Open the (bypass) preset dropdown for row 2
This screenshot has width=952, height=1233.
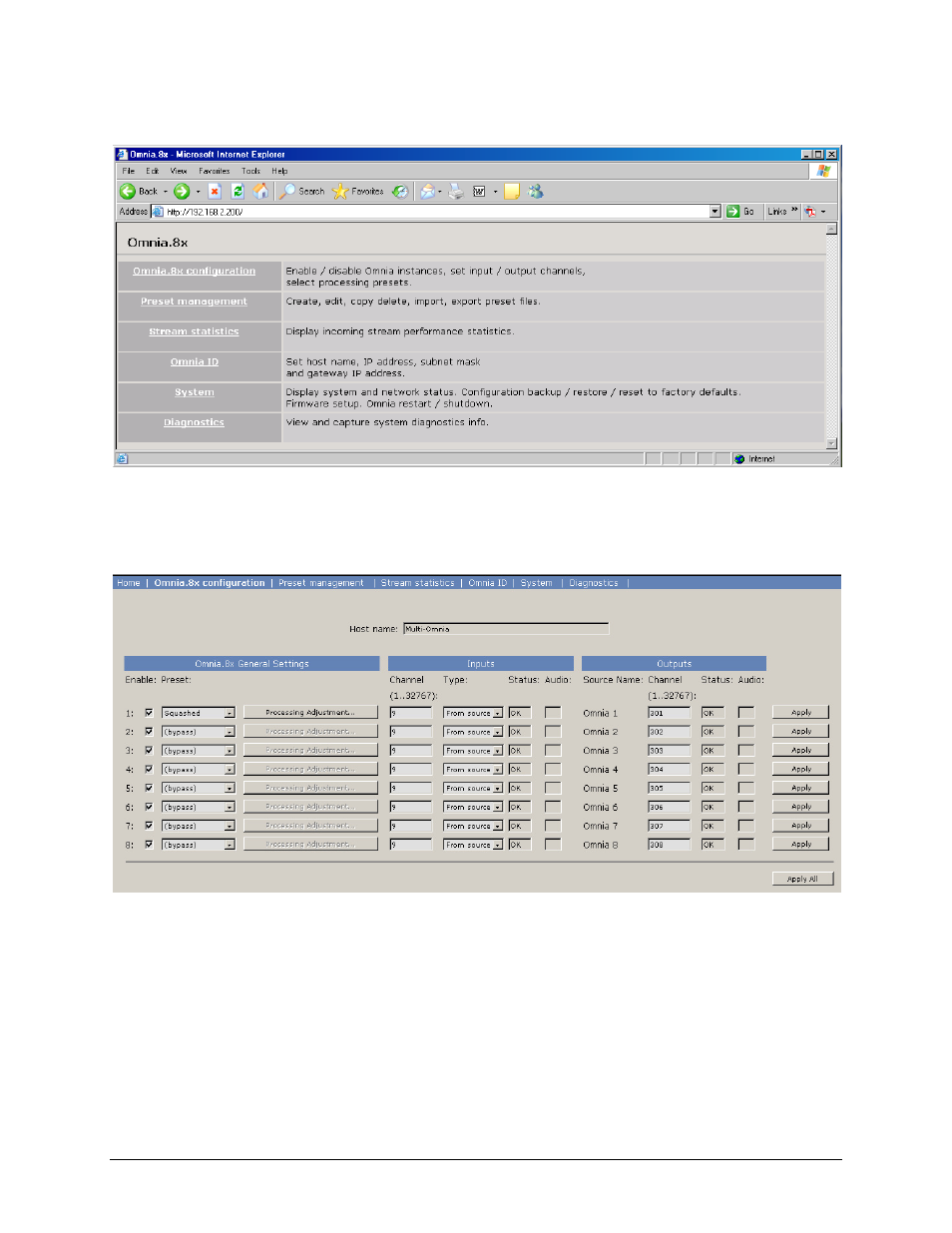pyautogui.click(x=199, y=732)
